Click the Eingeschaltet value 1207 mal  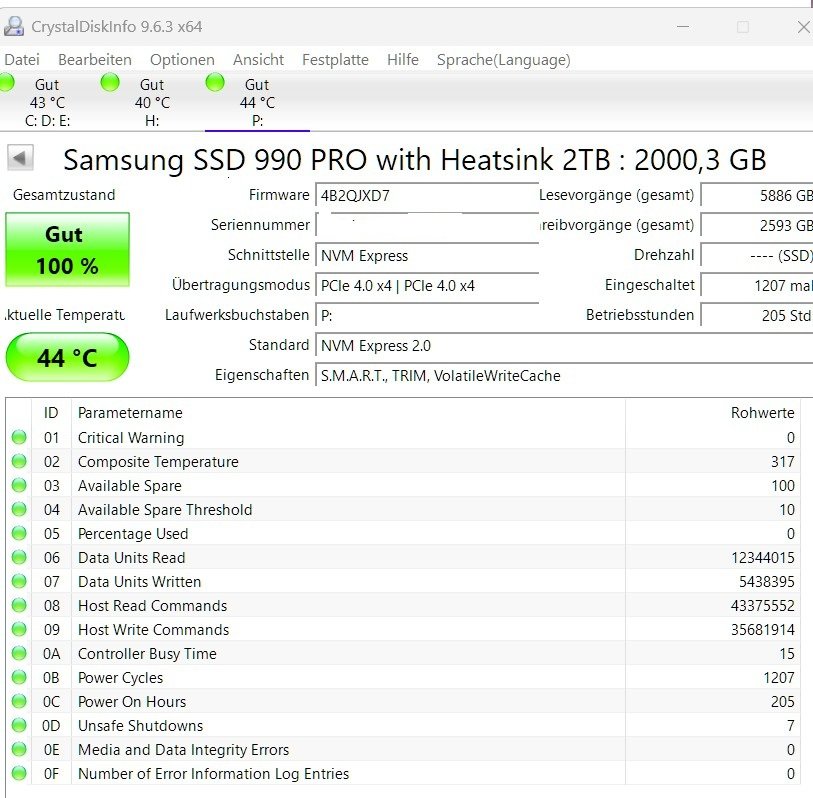tap(757, 286)
